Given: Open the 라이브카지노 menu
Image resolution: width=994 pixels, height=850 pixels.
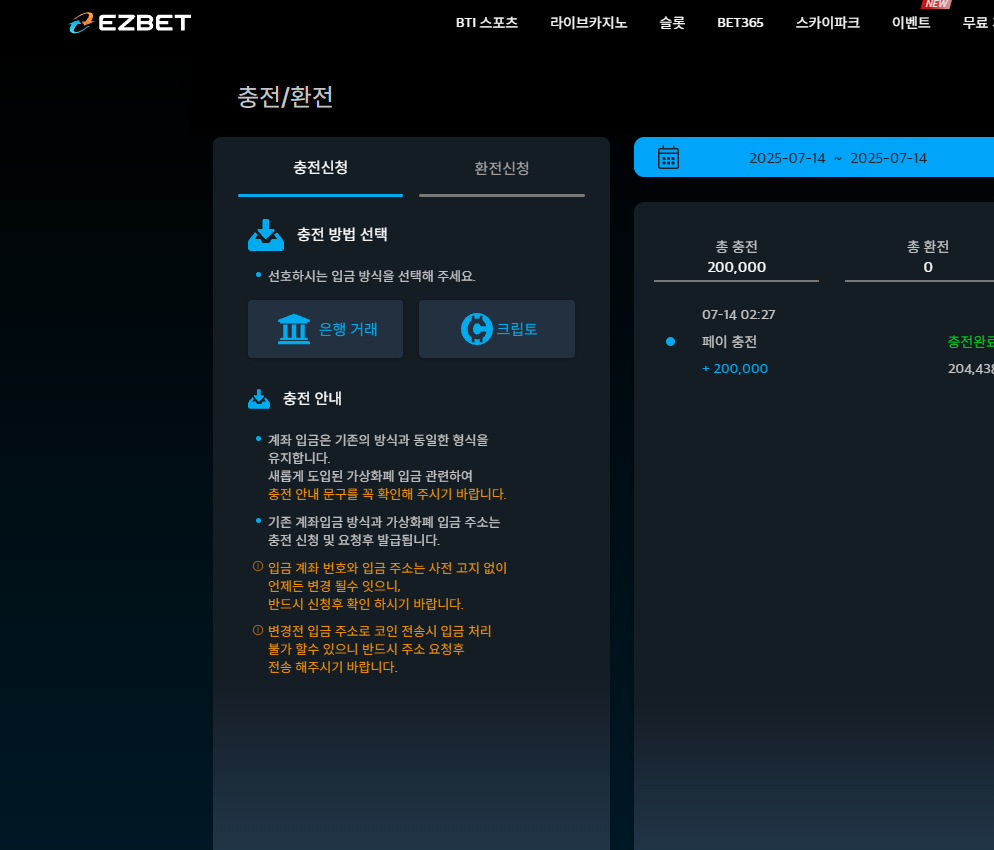Looking at the screenshot, I should click(588, 23).
